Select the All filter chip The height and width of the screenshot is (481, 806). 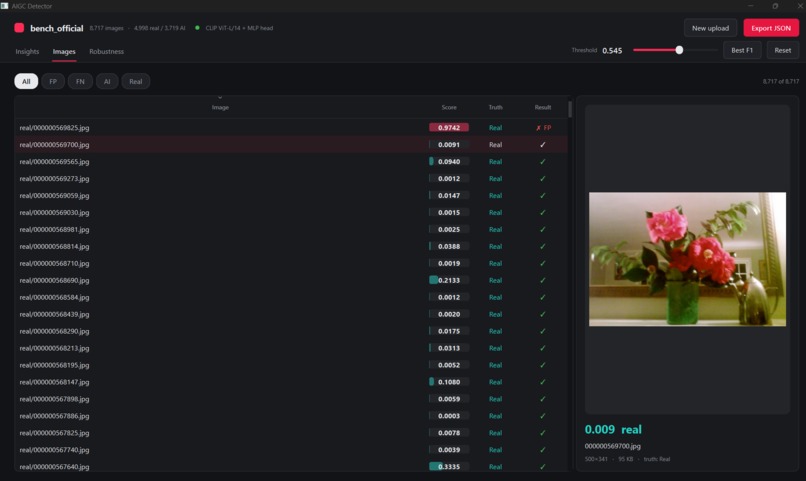coord(26,81)
